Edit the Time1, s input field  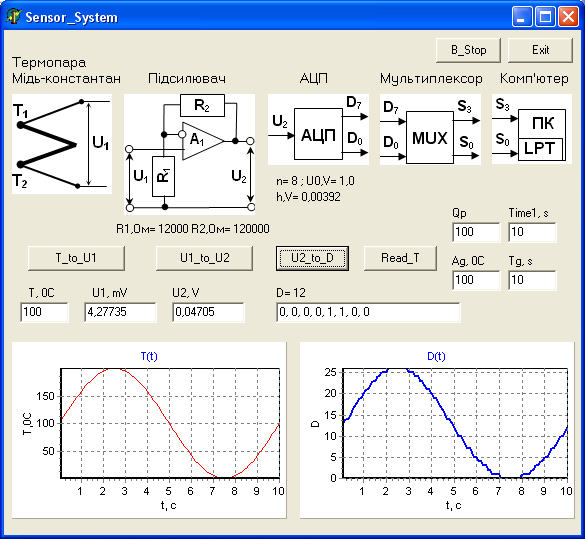tap(532, 232)
